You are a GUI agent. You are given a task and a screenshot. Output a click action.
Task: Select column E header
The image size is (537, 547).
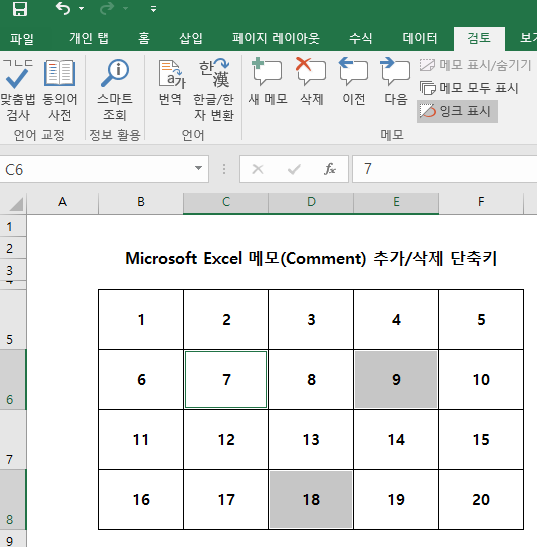coord(396,202)
